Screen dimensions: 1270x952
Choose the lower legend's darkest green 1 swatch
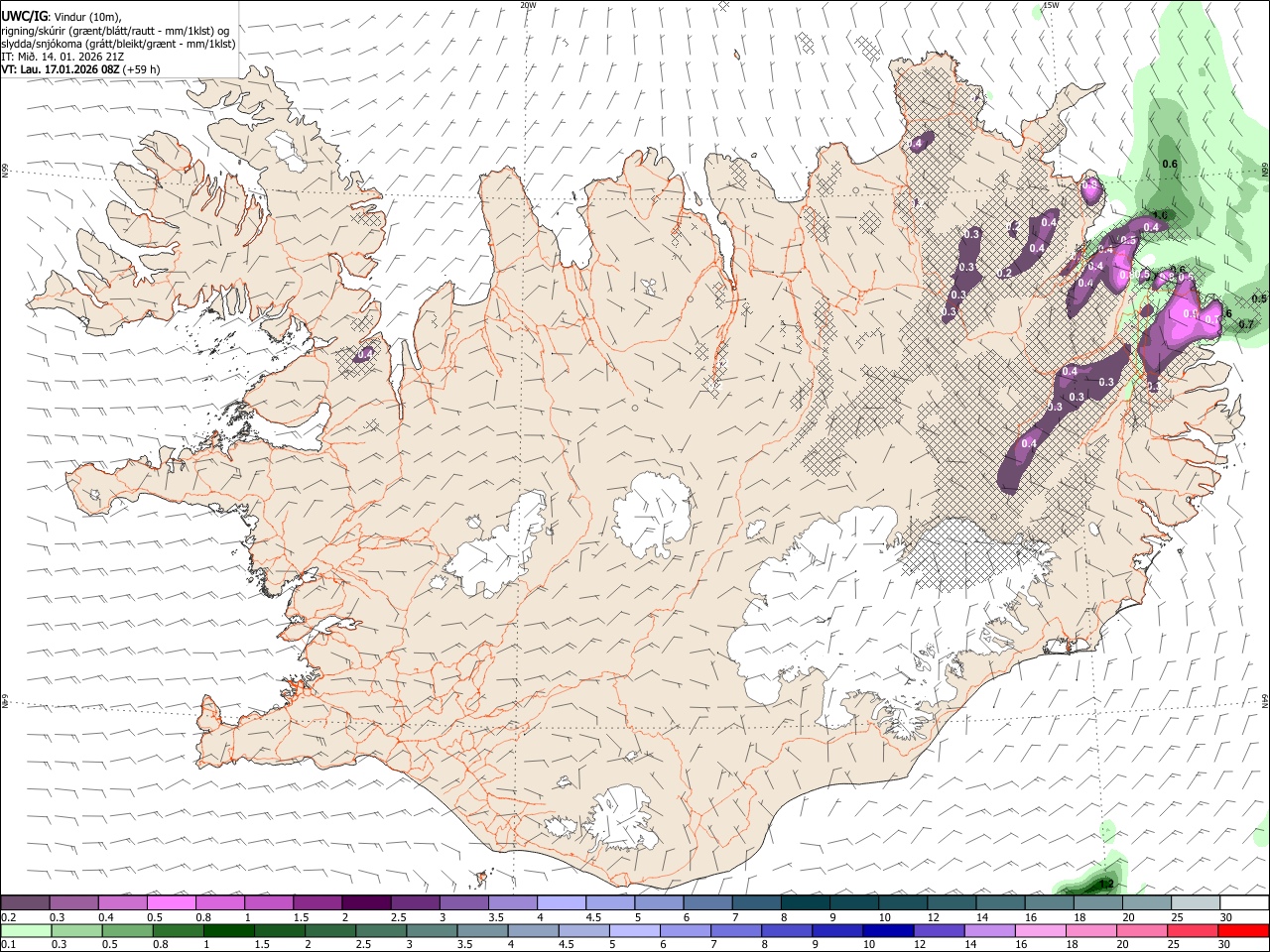(228, 931)
